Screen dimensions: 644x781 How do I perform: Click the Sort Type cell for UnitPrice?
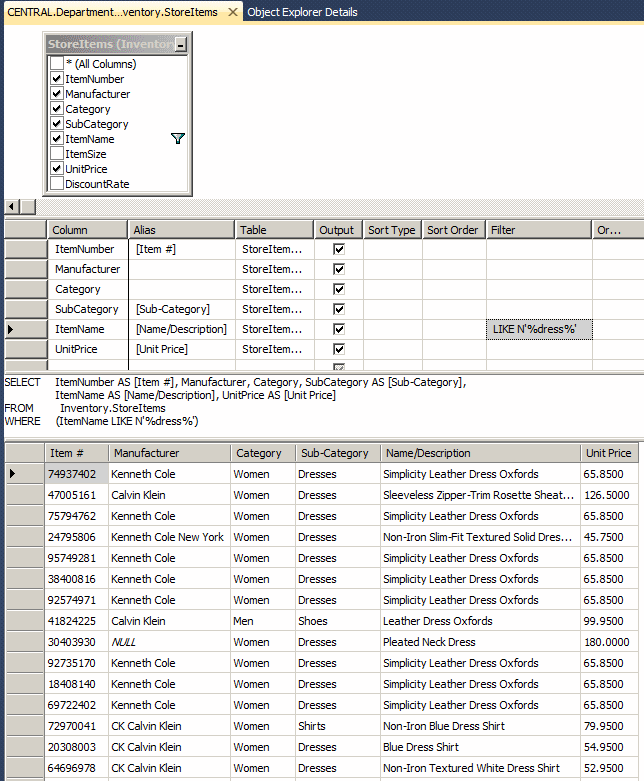392,349
